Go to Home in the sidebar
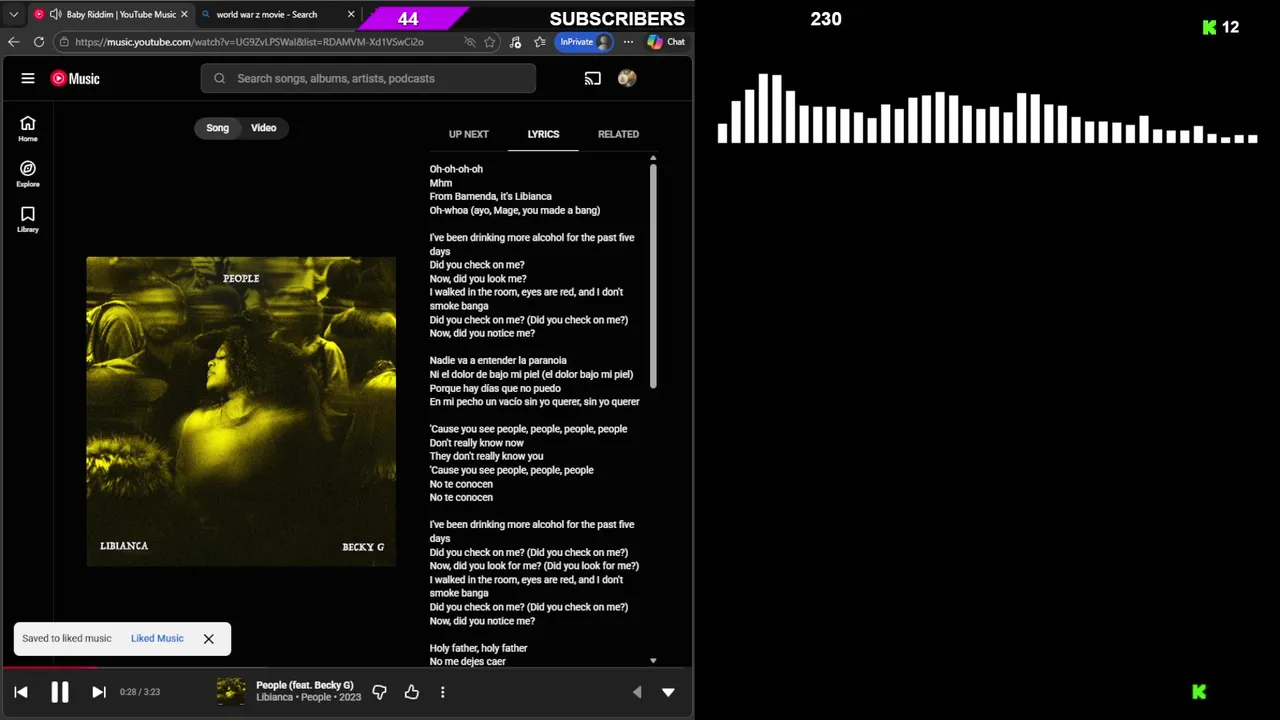This screenshot has width=1280, height=720. (x=28, y=128)
